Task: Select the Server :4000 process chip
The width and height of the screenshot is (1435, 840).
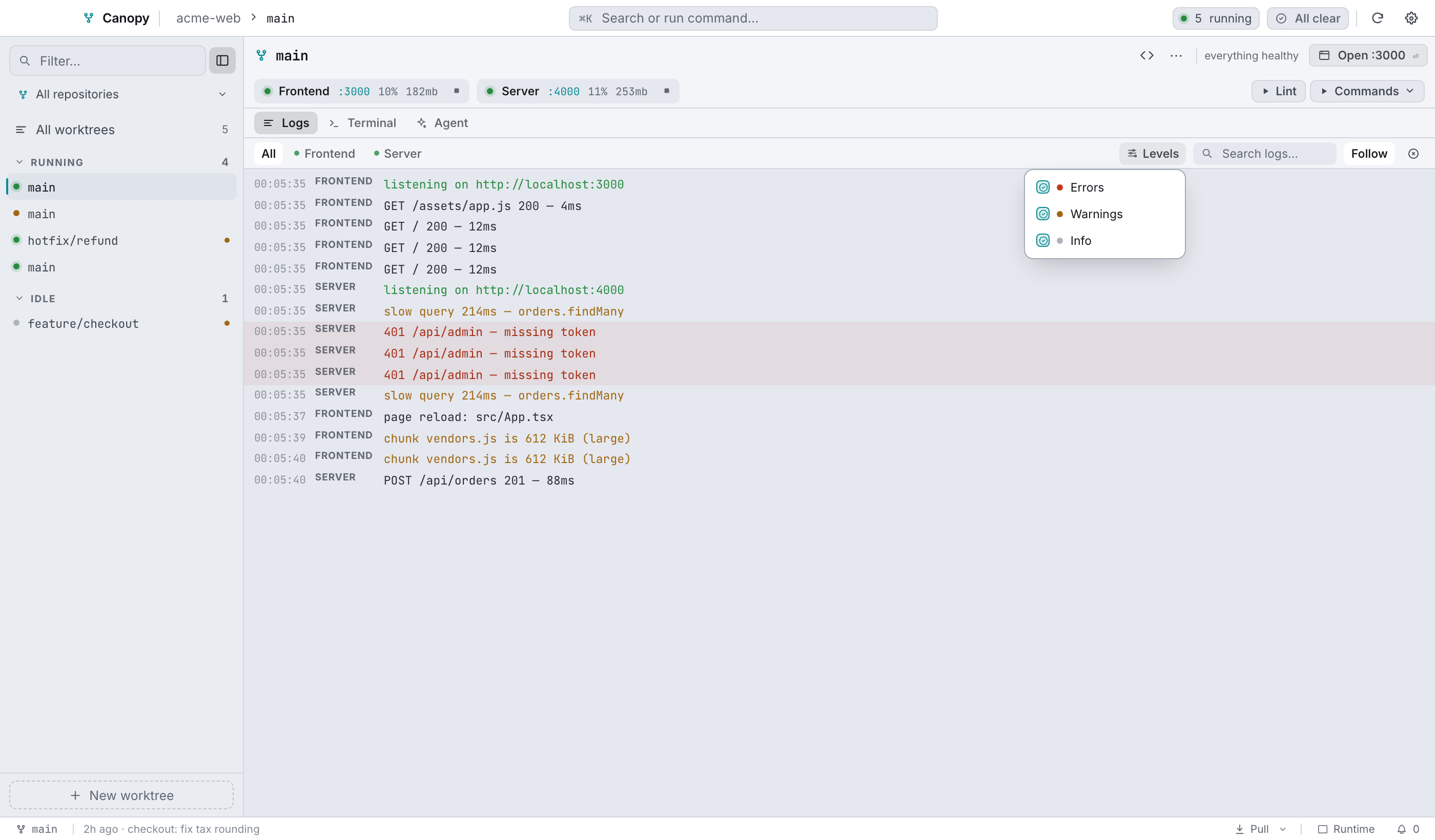Action: click(578, 91)
